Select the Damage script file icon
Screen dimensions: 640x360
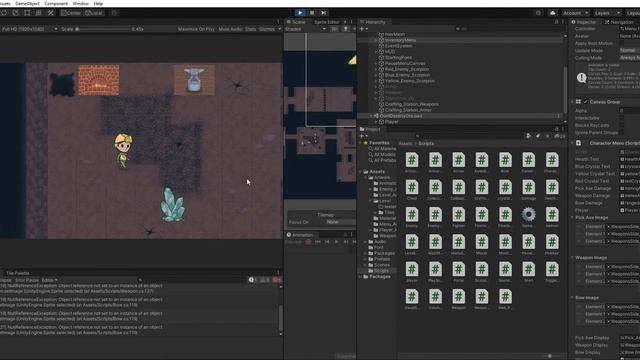(x=528, y=187)
